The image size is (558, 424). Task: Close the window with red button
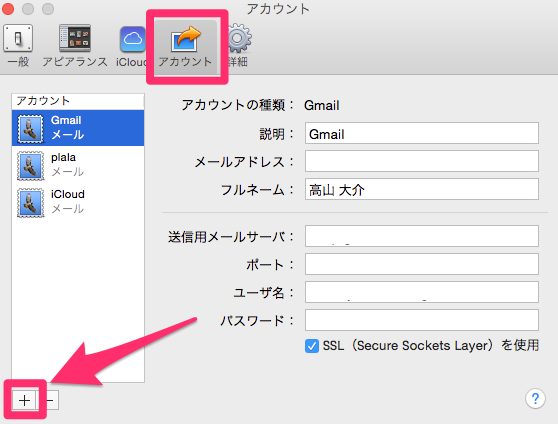pyautogui.click(x=8, y=9)
